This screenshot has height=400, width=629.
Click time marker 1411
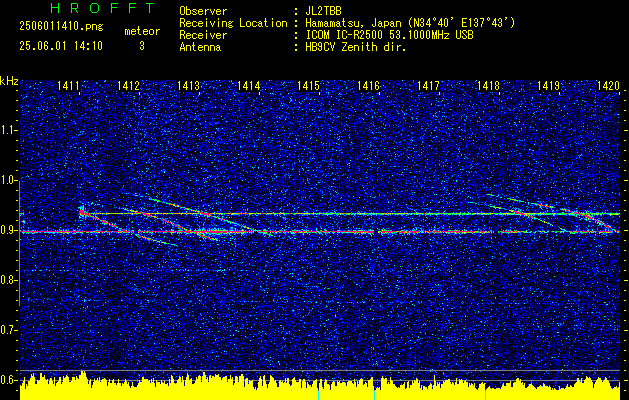point(68,85)
